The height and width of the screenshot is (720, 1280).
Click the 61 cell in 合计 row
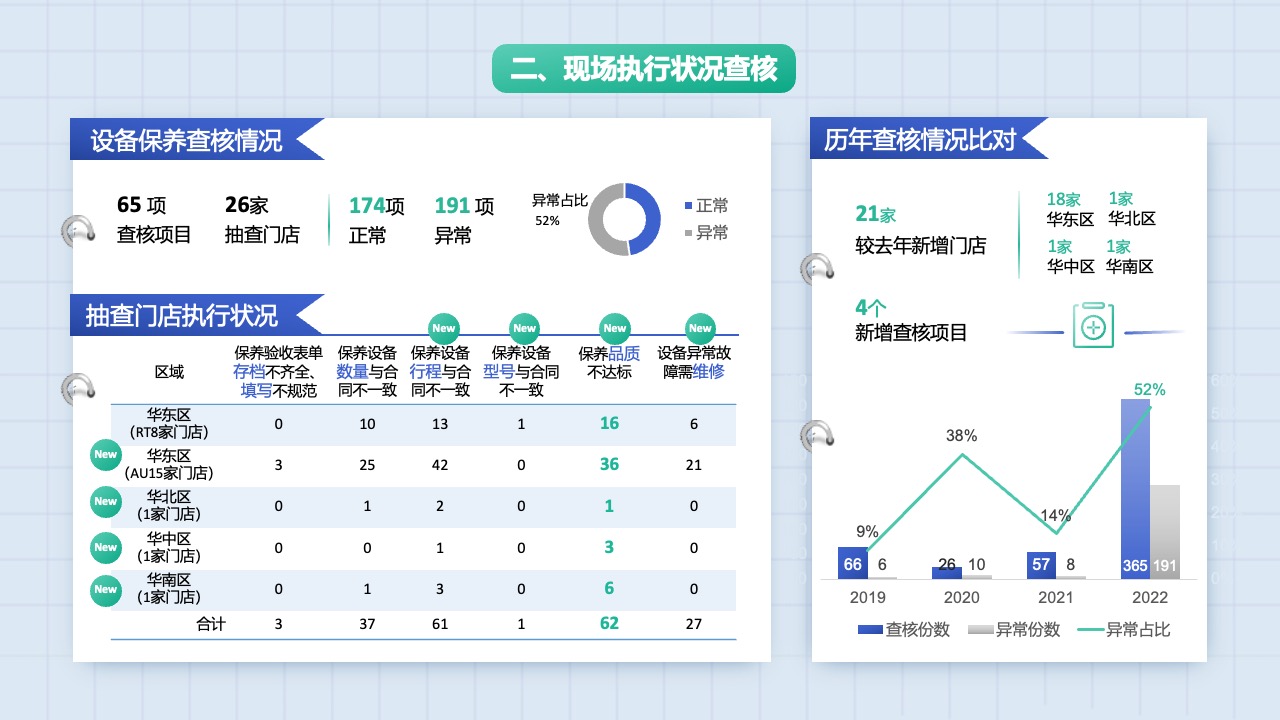click(440, 624)
